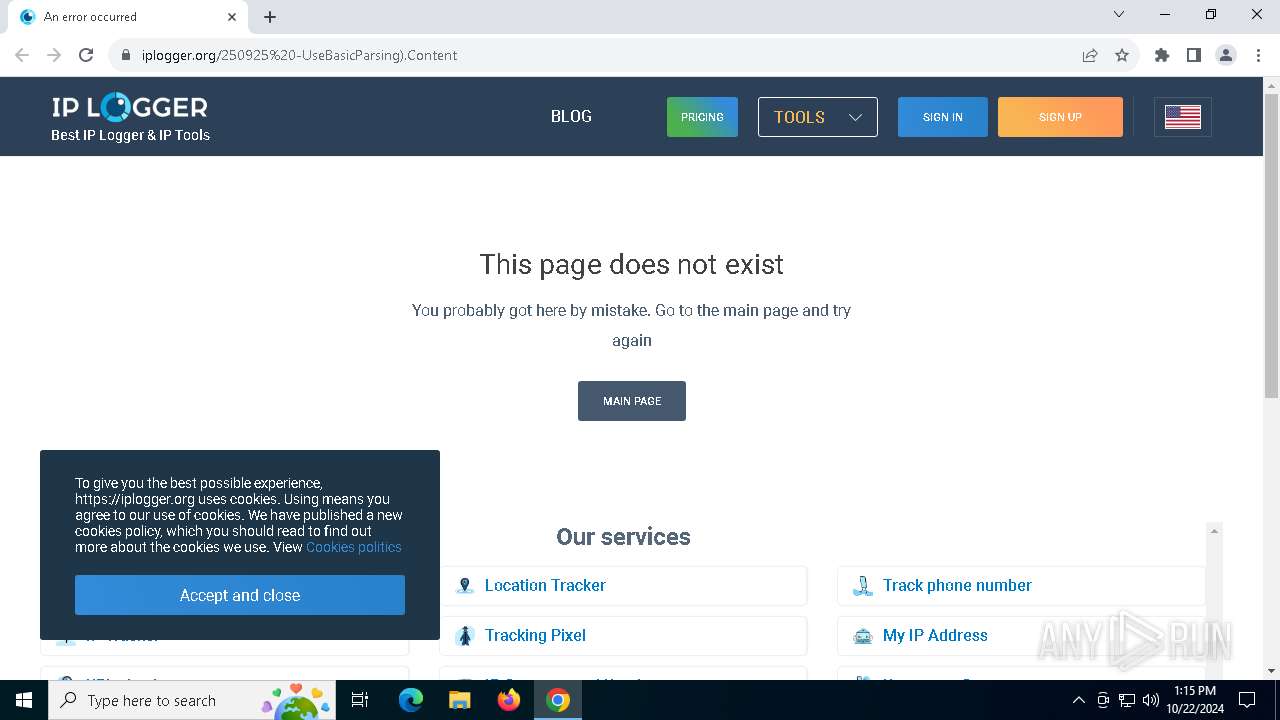Close the 'An error occurred' tab
1280x720 pixels.
pyautogui.click(x=232, y=17)
